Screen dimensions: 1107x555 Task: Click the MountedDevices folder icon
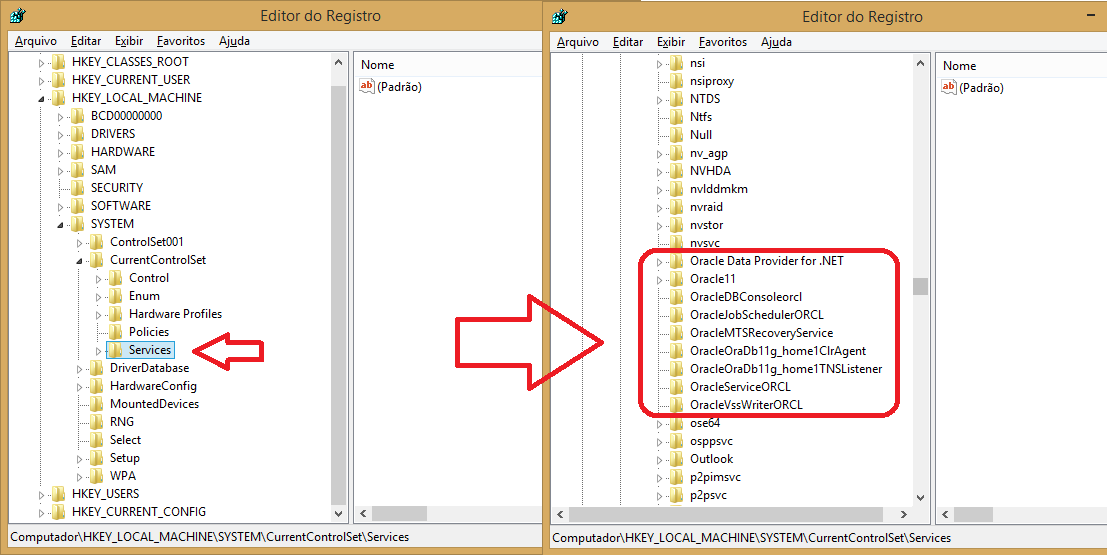coord(97,404)
